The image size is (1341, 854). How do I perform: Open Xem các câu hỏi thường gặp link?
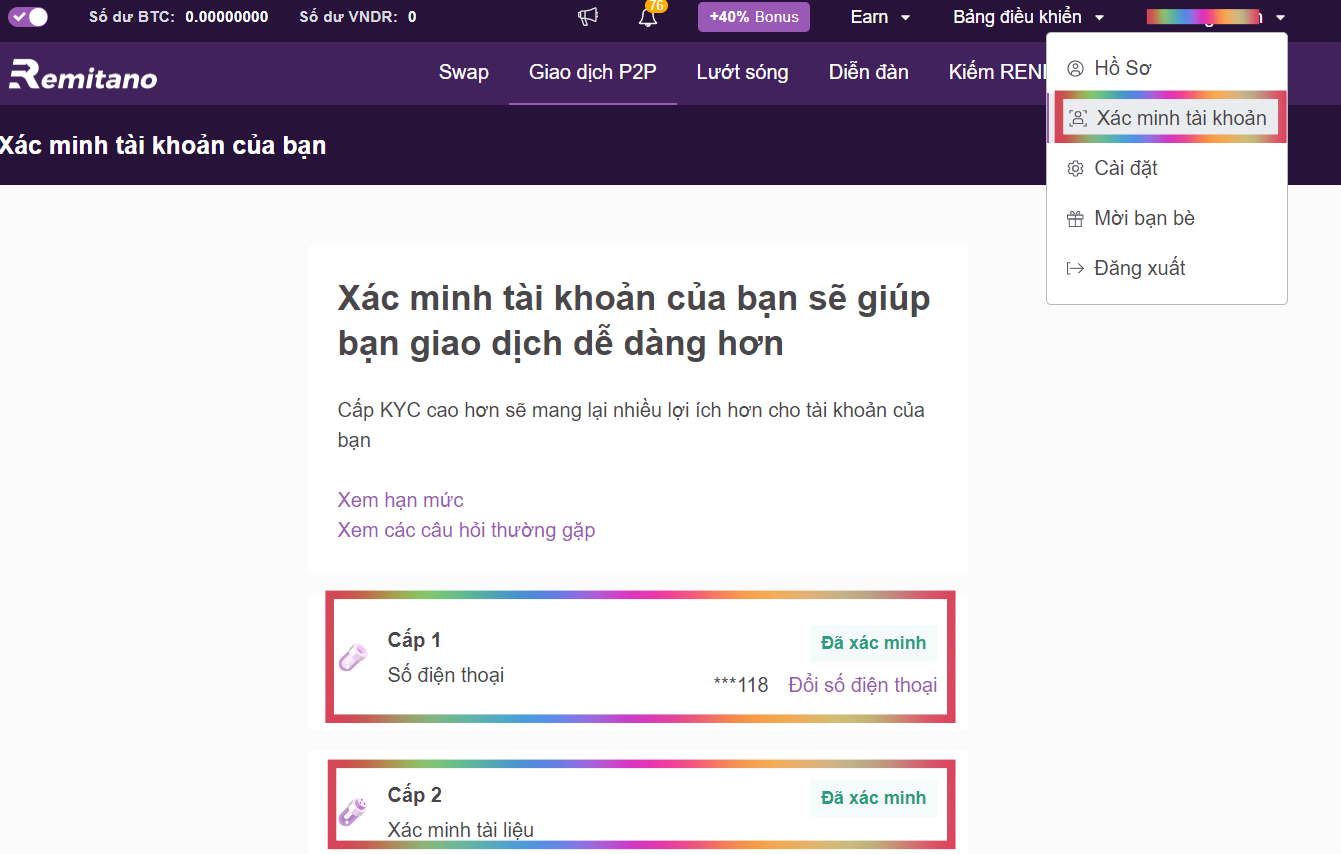(x=466, y=530)
